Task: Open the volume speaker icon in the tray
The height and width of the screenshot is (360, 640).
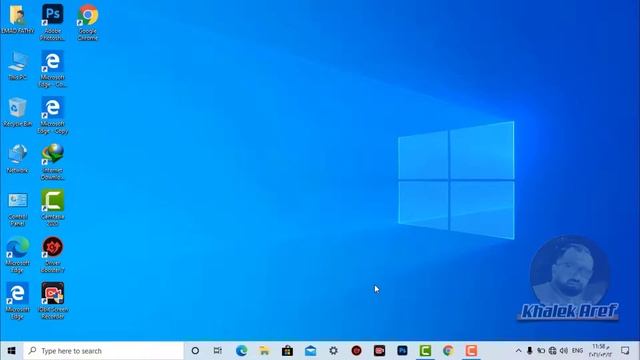Action: tap(564, 351)
